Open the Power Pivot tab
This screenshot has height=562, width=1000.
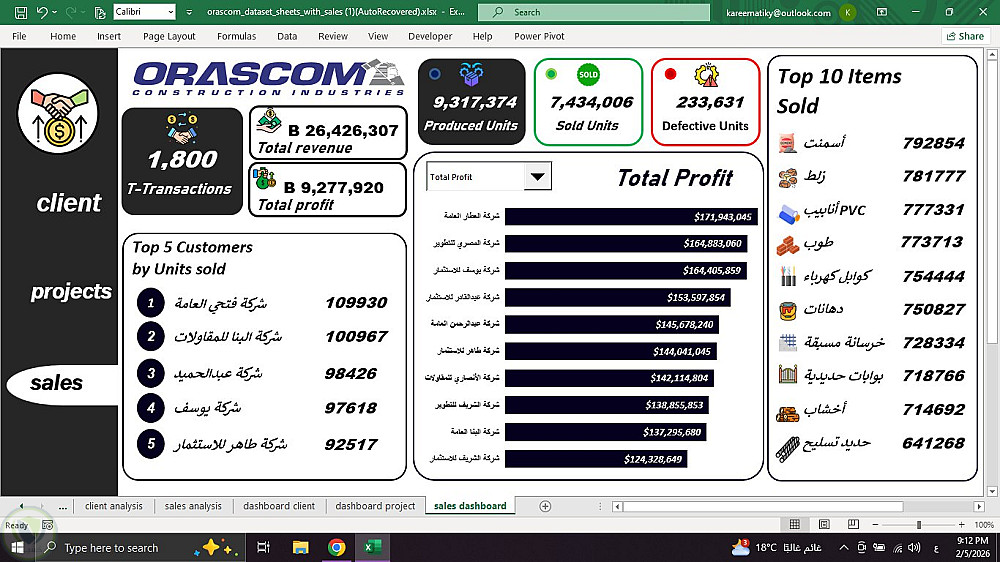(x=539, y=36)
